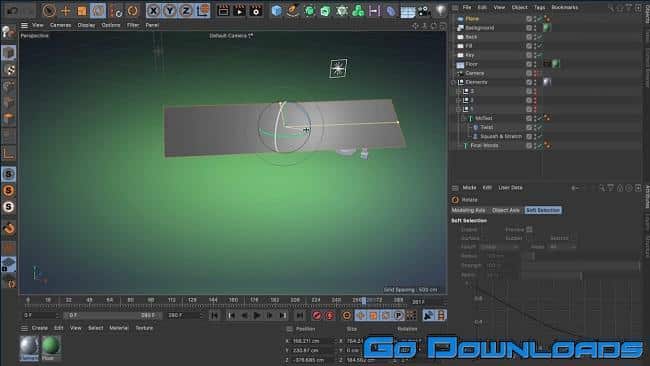Click Render to Picture Viewer icon
Viewport: 650px width, 366px height.
coord(239,10)
